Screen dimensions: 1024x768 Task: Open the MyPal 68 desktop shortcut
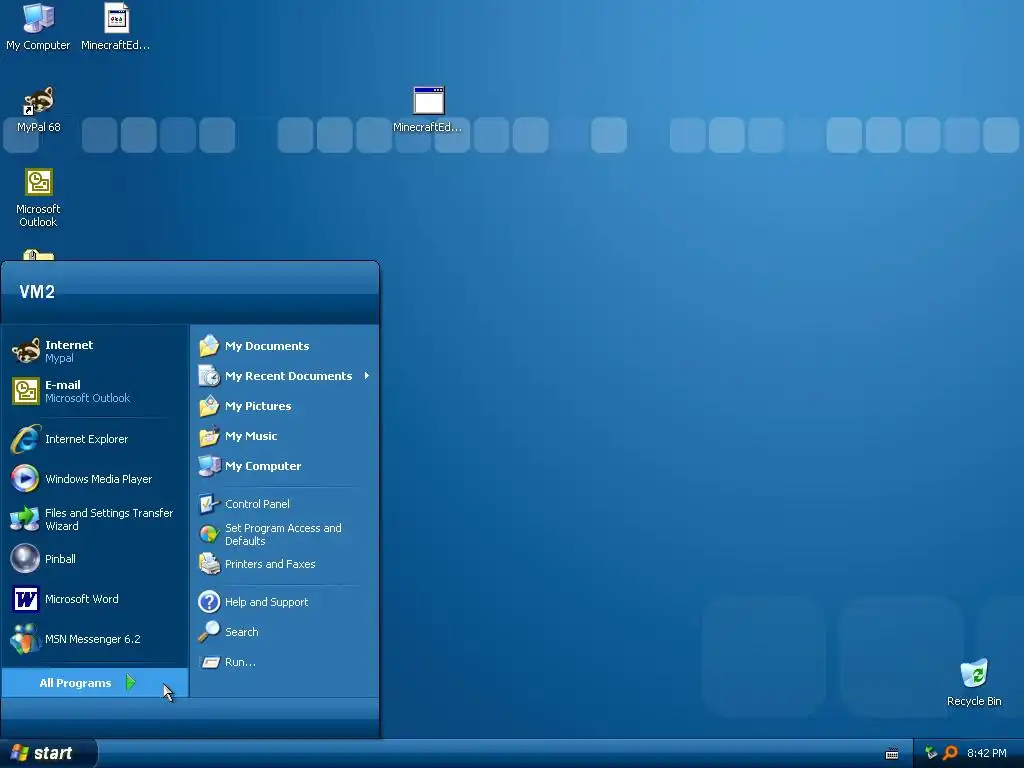click(x=38, y=108)
